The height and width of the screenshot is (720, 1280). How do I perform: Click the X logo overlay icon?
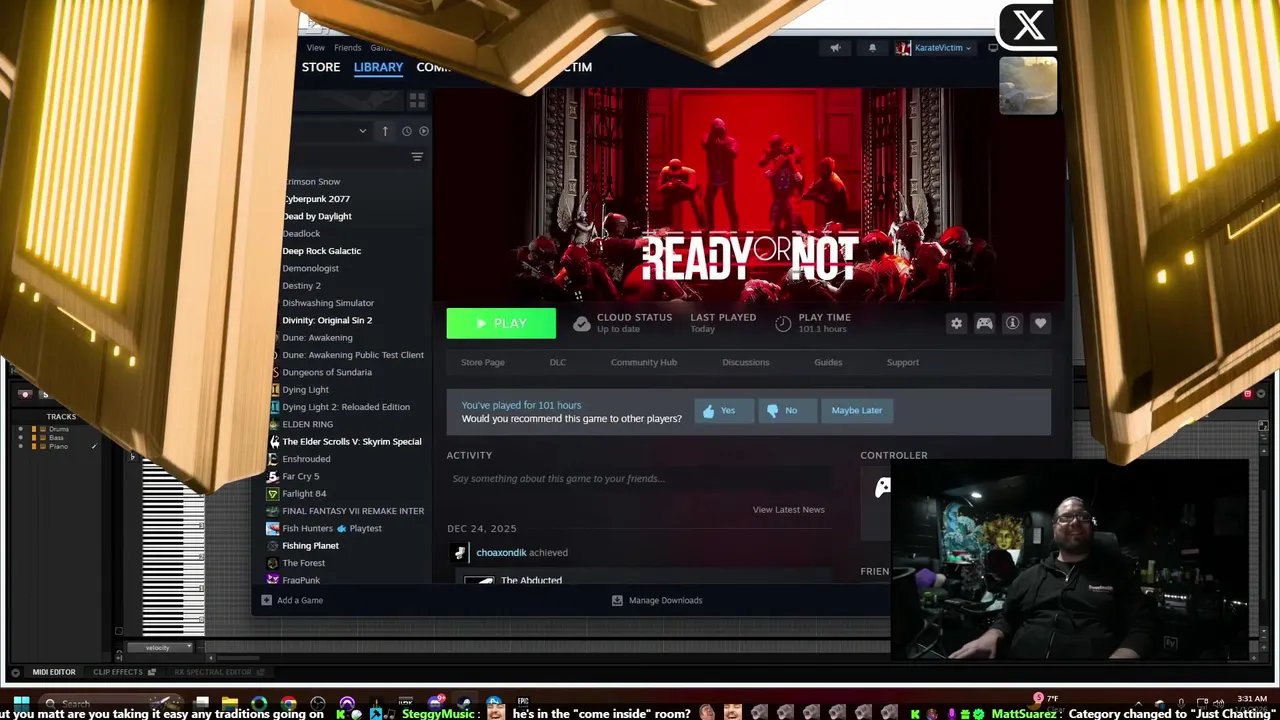click(x=1028, y=26)
